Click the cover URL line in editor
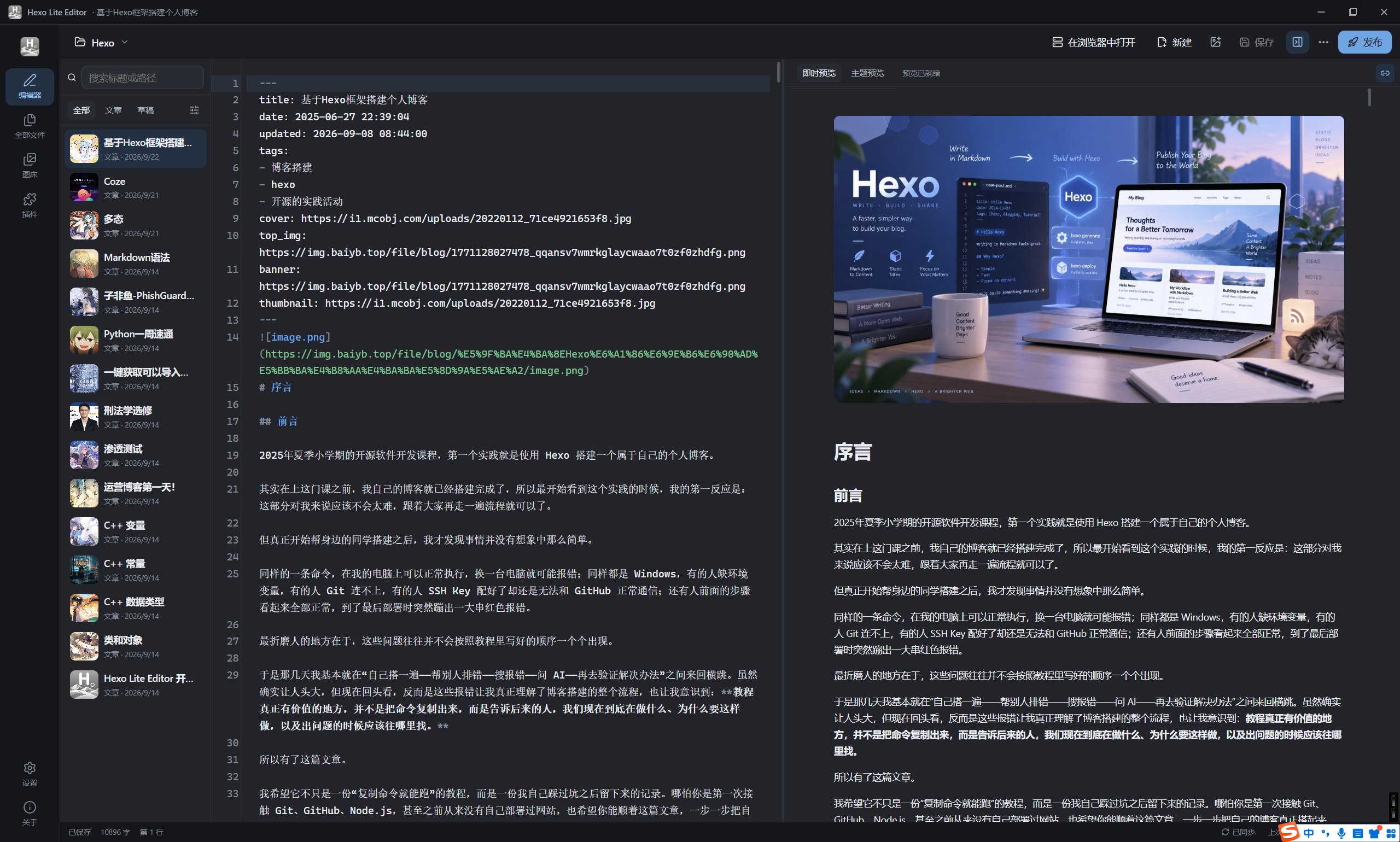The image size is (1400, 842). [445, 219]
